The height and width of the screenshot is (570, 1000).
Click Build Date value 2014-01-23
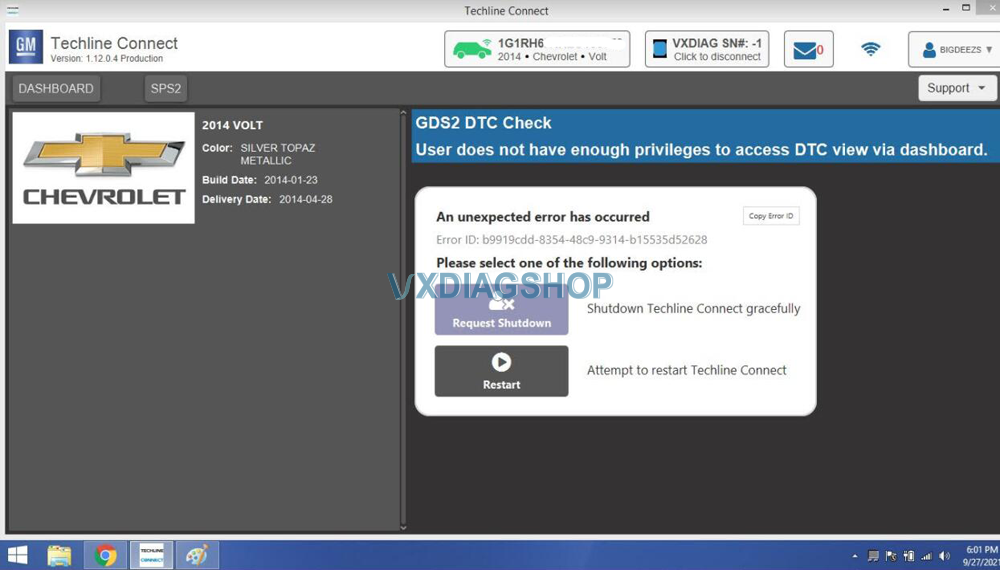pos(291,180)
